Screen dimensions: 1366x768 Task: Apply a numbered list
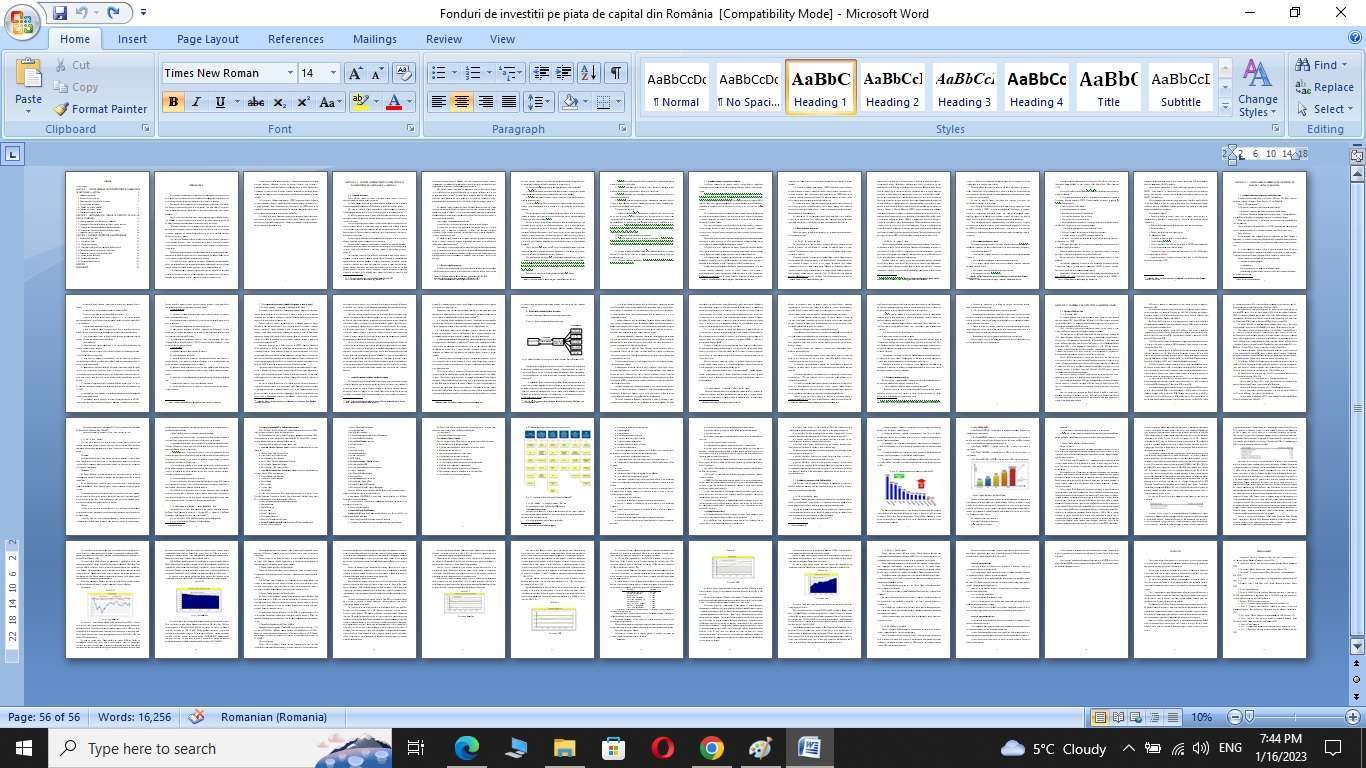[473, 73]
